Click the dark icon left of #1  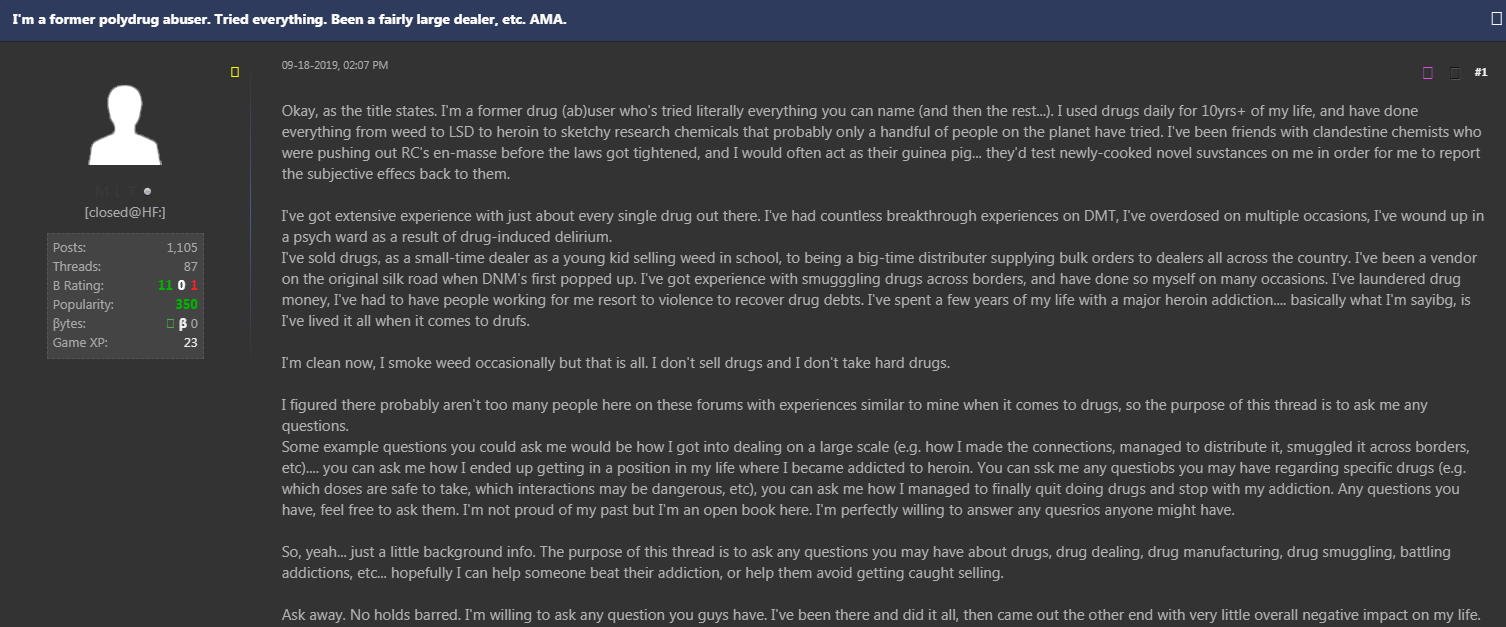(1455, 73)
